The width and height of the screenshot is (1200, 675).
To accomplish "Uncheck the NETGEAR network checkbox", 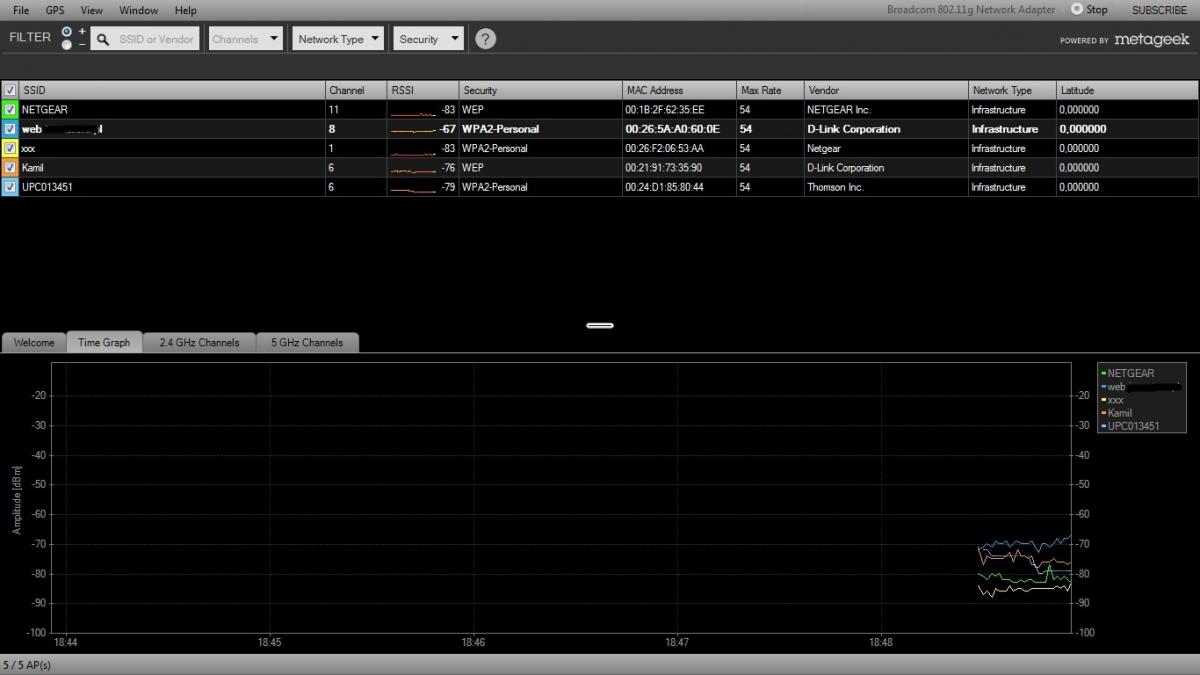I will [x=10, y=109].
